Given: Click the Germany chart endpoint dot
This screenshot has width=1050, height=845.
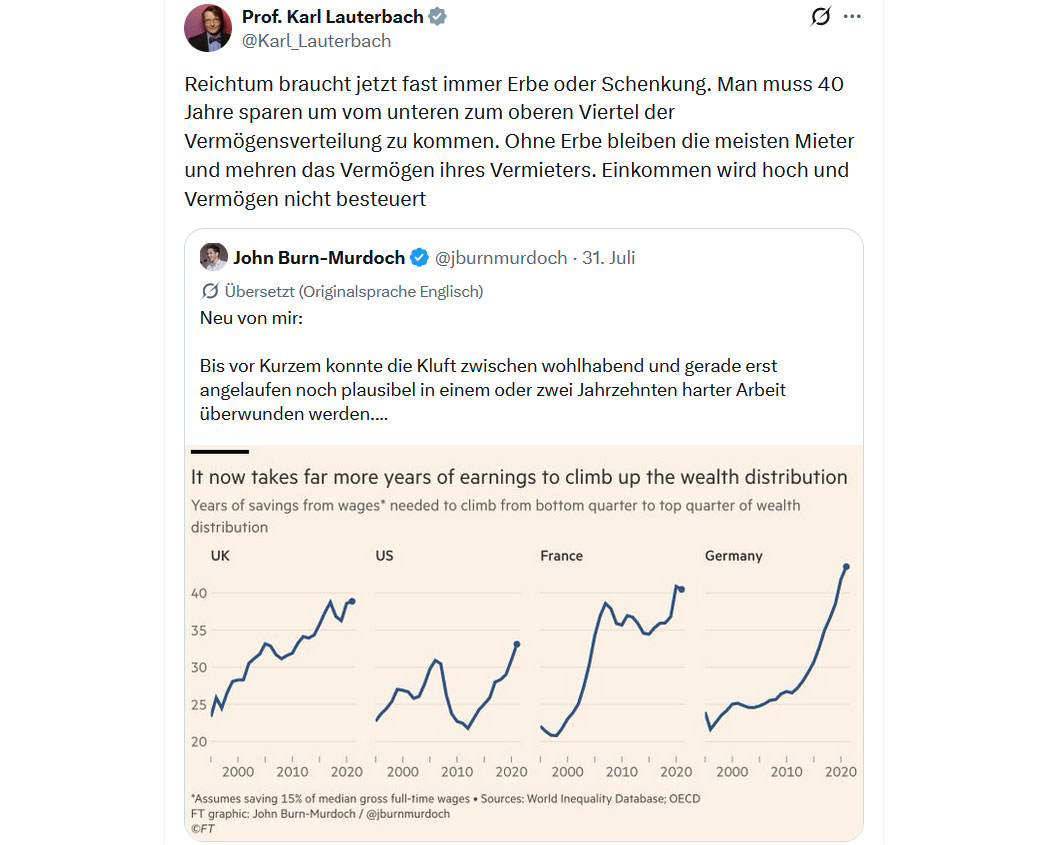Looking at the screenshot, I should click(x=846, y=567).
